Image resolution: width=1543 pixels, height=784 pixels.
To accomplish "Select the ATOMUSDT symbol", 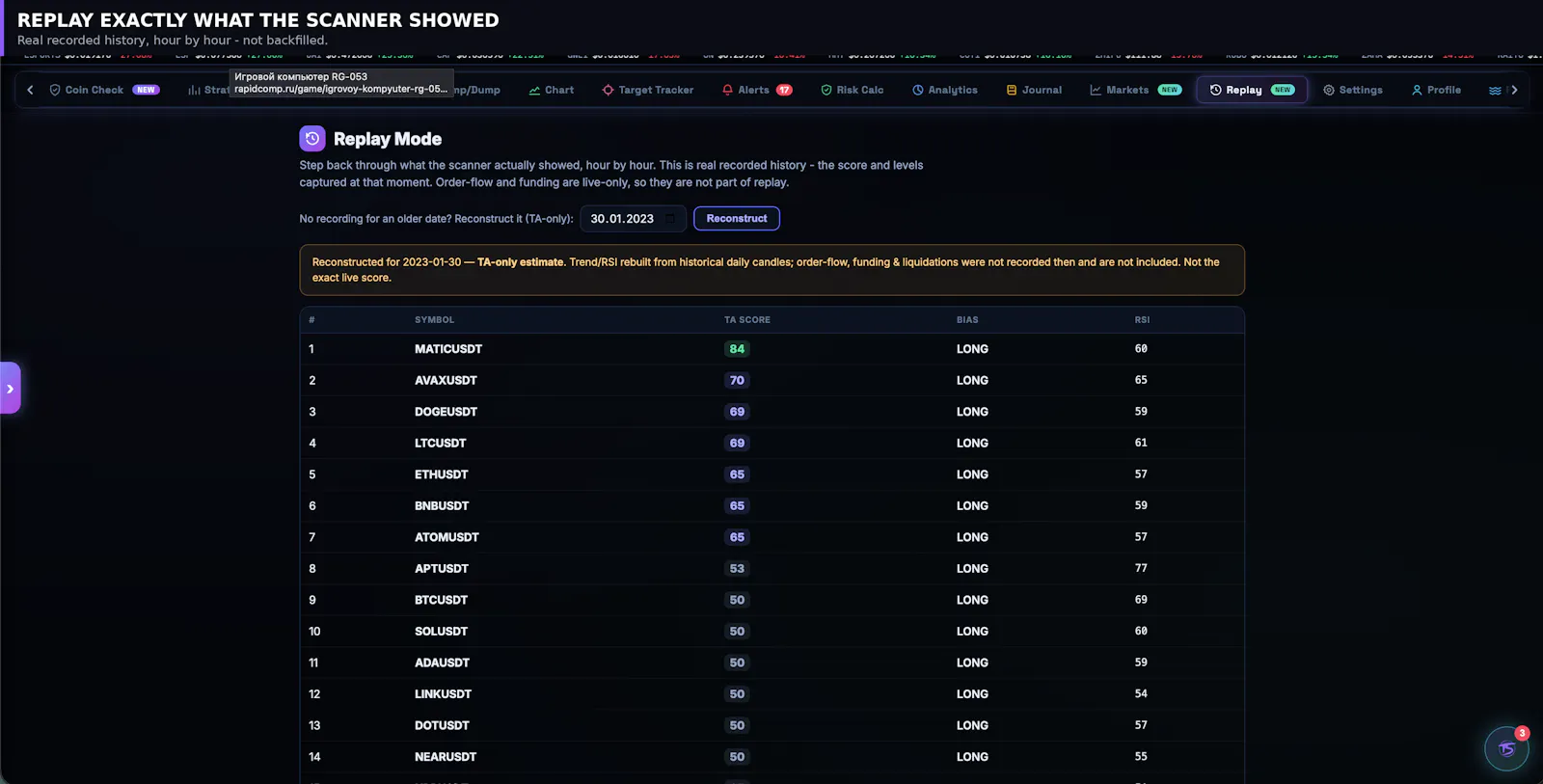I will 447,537.
